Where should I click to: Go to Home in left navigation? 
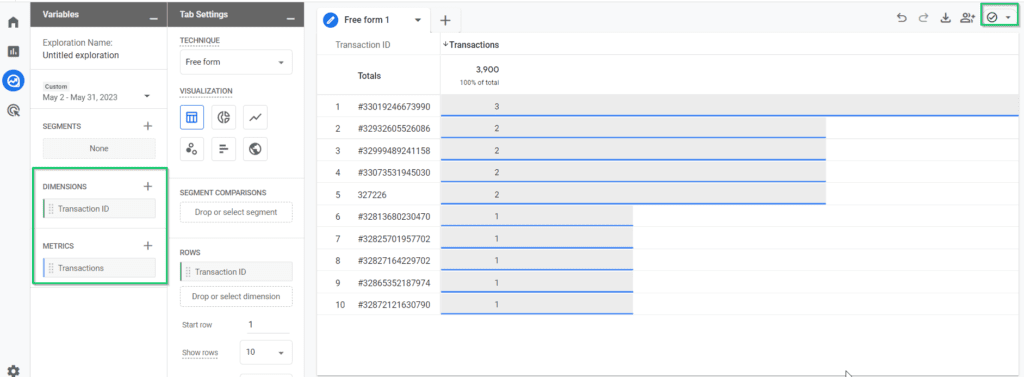[13, 22]
